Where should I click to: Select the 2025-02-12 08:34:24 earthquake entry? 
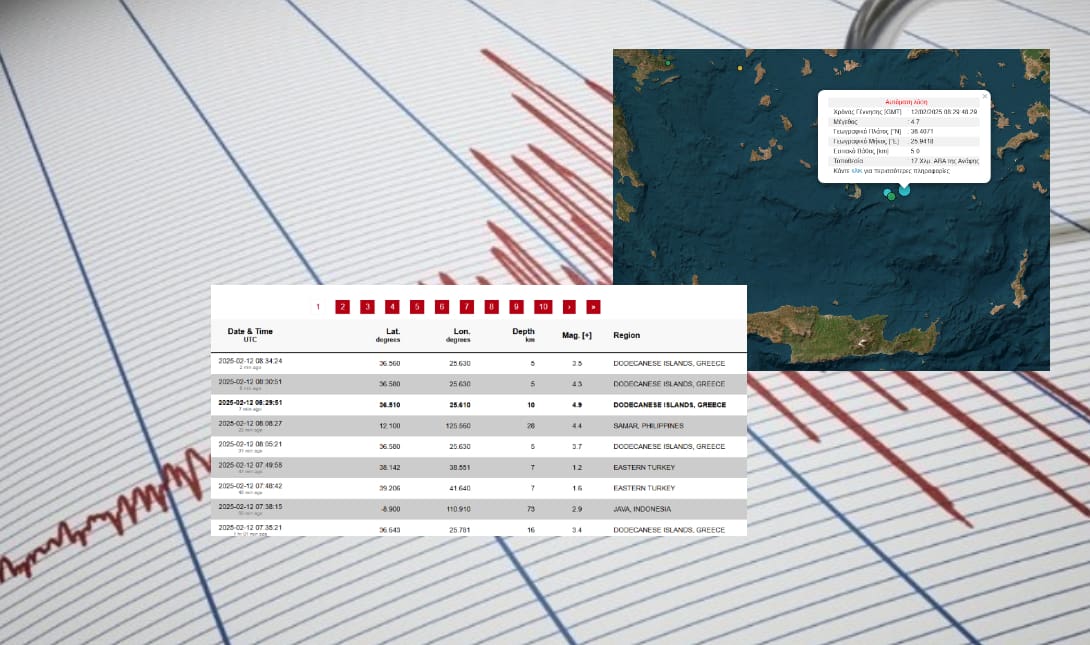(x=478, y=364)
